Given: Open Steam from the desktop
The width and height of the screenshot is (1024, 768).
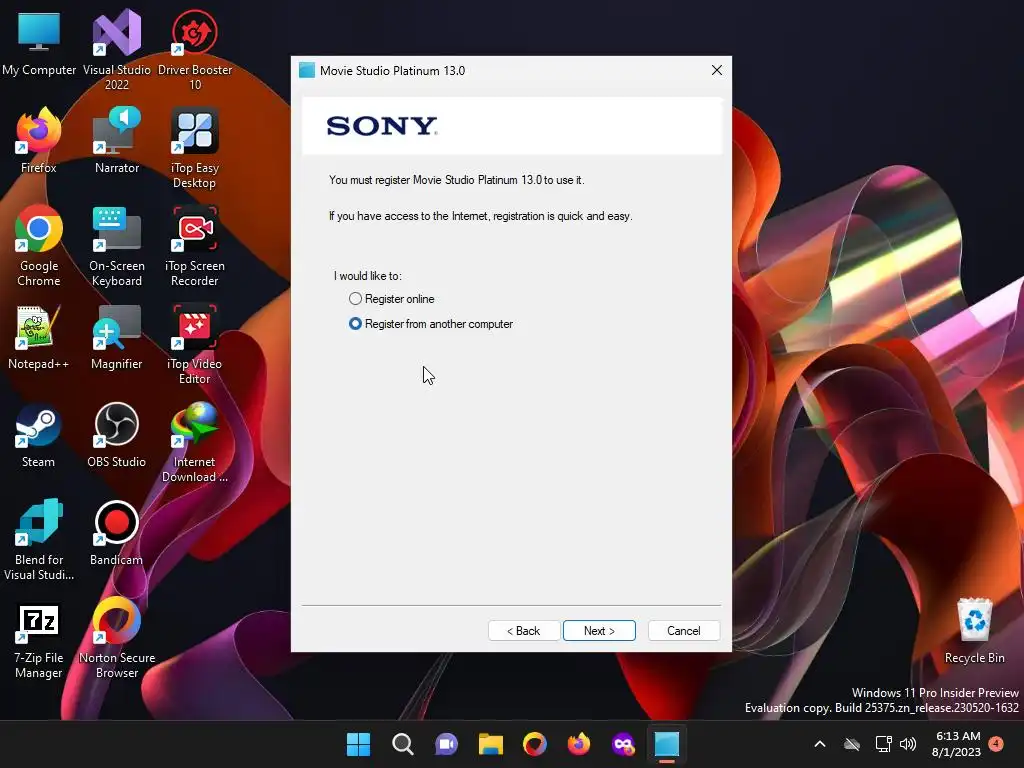Looking at the screenshot, I should coord(39,435).
